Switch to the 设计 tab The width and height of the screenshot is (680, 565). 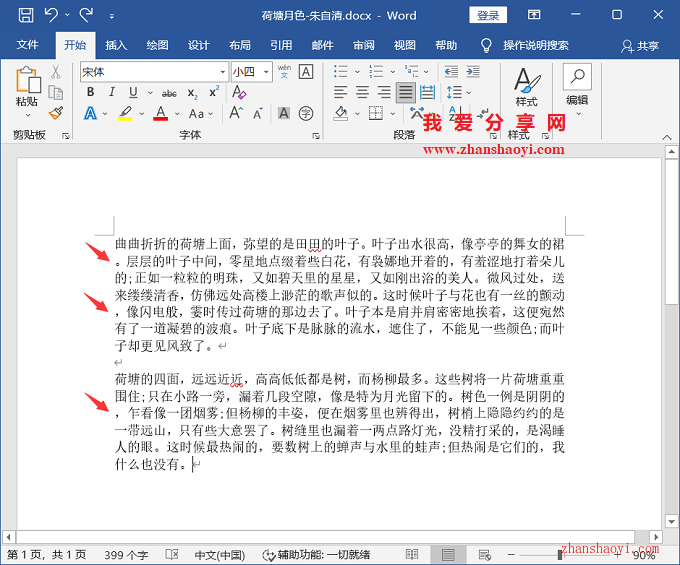(x=198, y=45)
